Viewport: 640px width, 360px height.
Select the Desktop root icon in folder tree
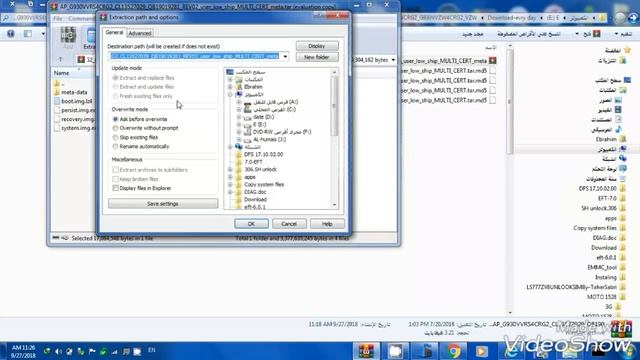click(x=230, y=72)
